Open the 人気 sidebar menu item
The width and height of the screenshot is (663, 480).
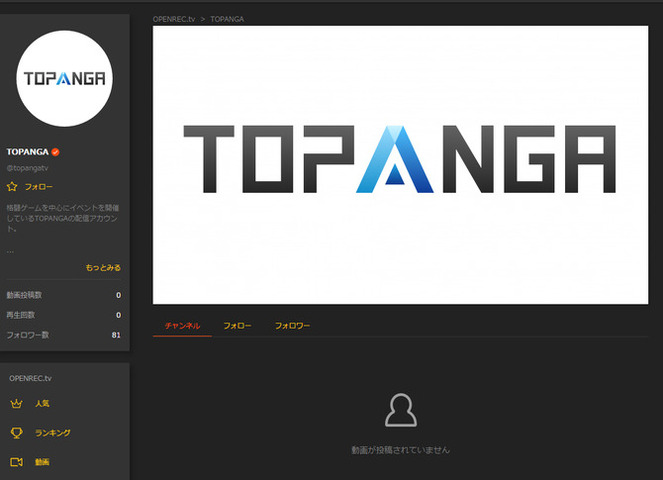[x=42, y=403]
